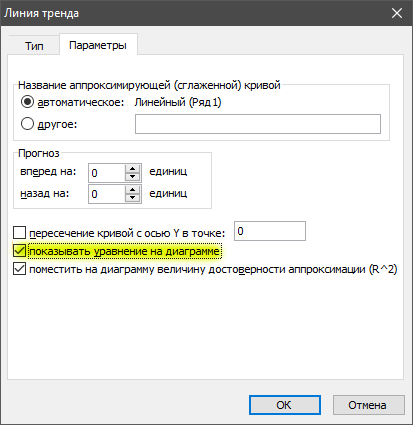The image size is (413, 425).
Task: Decrease the вперед на forecast value
Action: pyautogui.click(x=133, y=177)
